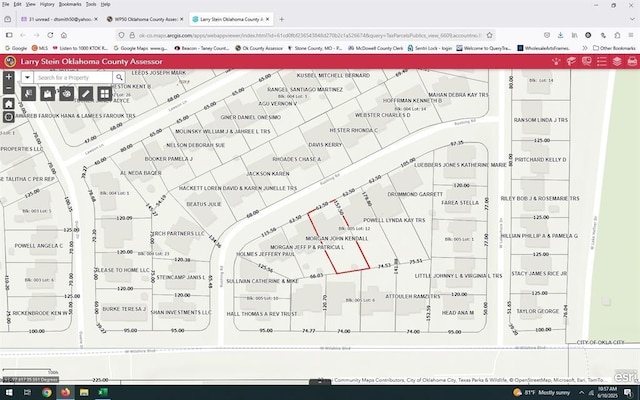Open the palette widget below search

[67, 94]
